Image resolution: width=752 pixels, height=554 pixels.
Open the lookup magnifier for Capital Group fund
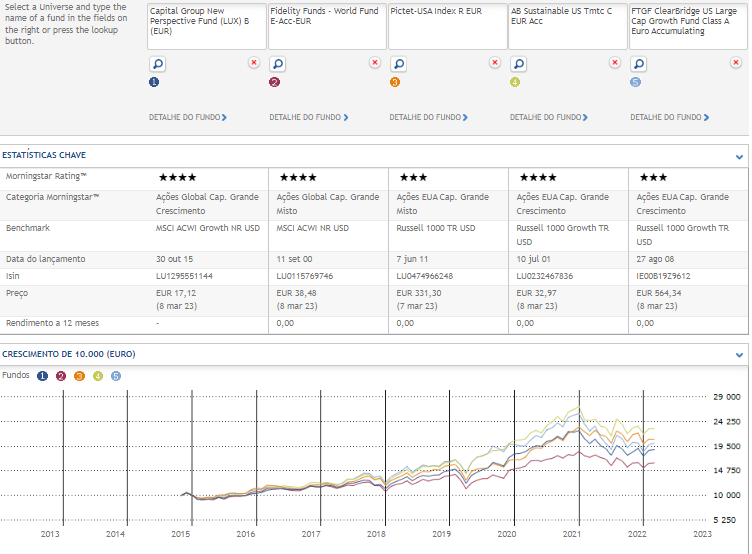point(157,63)
